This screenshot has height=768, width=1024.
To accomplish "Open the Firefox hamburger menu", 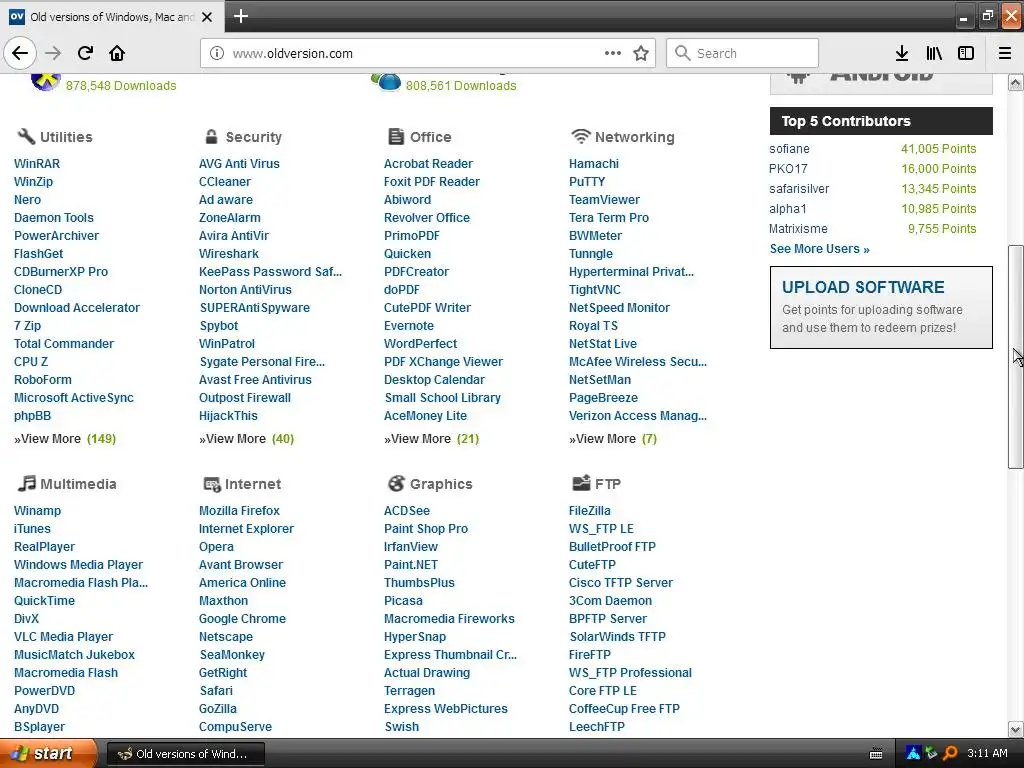I will tap(1005, 53).
